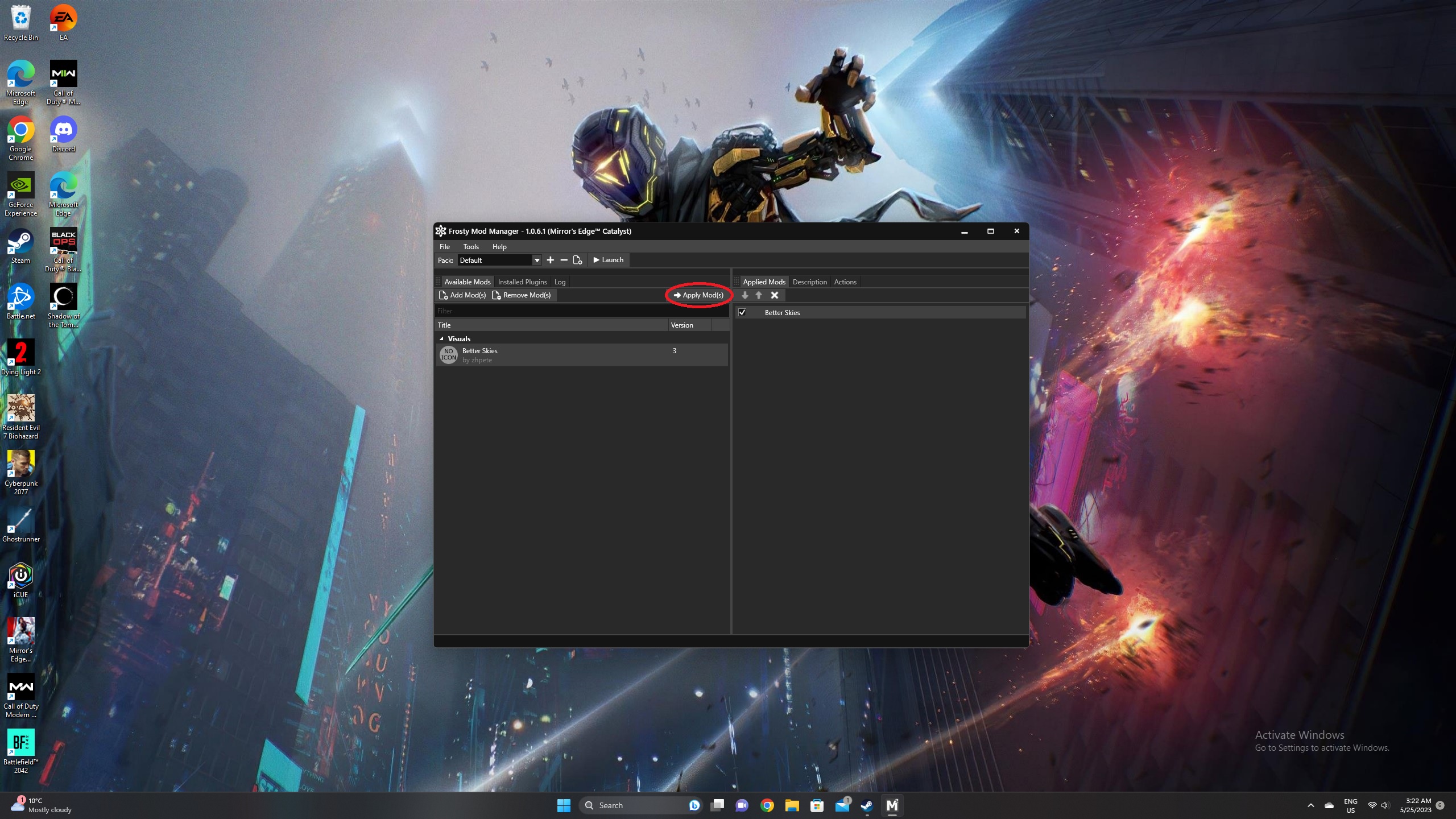Click the Filter input field
1456x819 pixels.
[580, 311]
